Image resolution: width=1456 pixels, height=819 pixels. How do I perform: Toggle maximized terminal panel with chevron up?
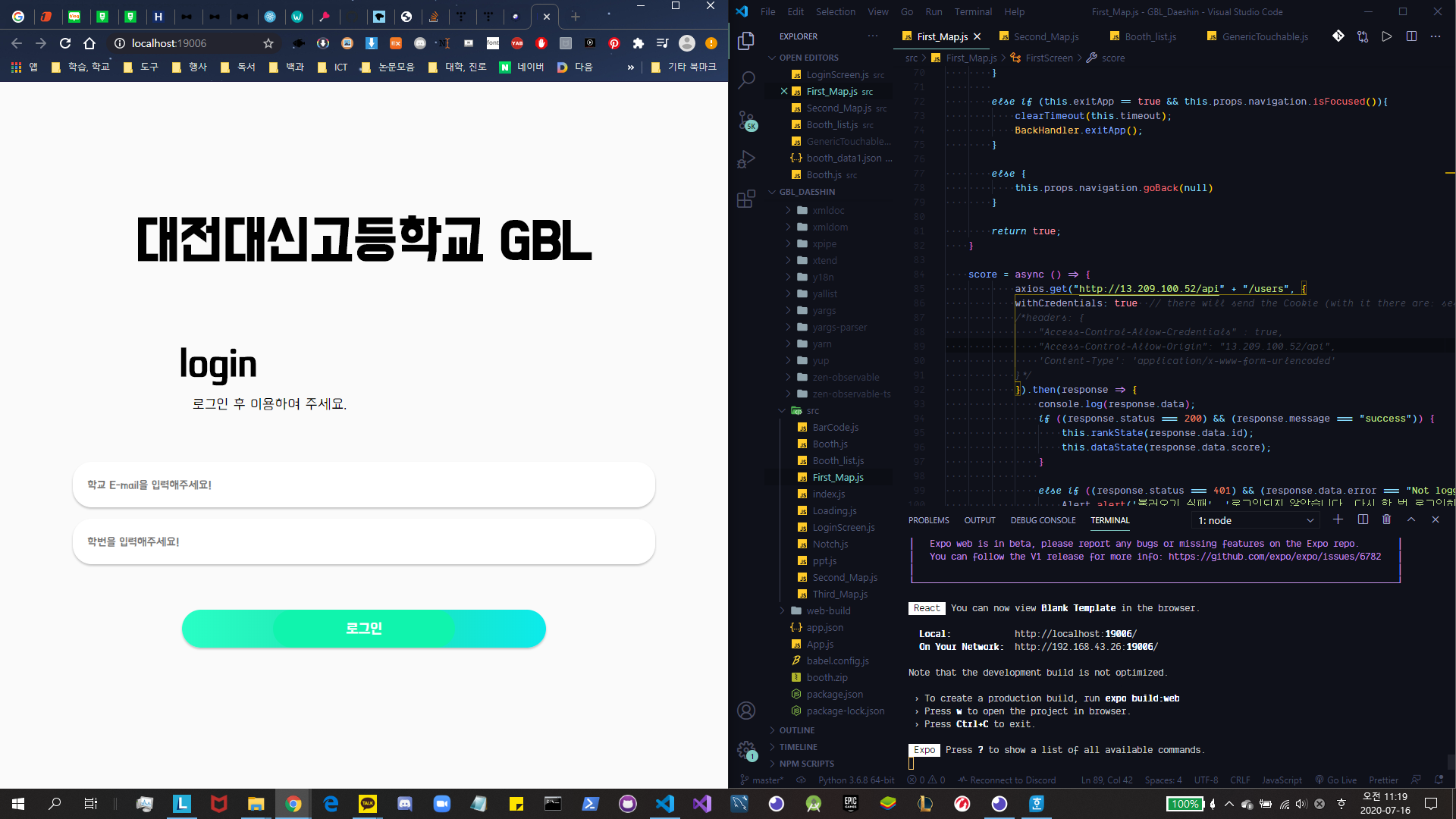pyautogui.click(x=1410, y=519)
